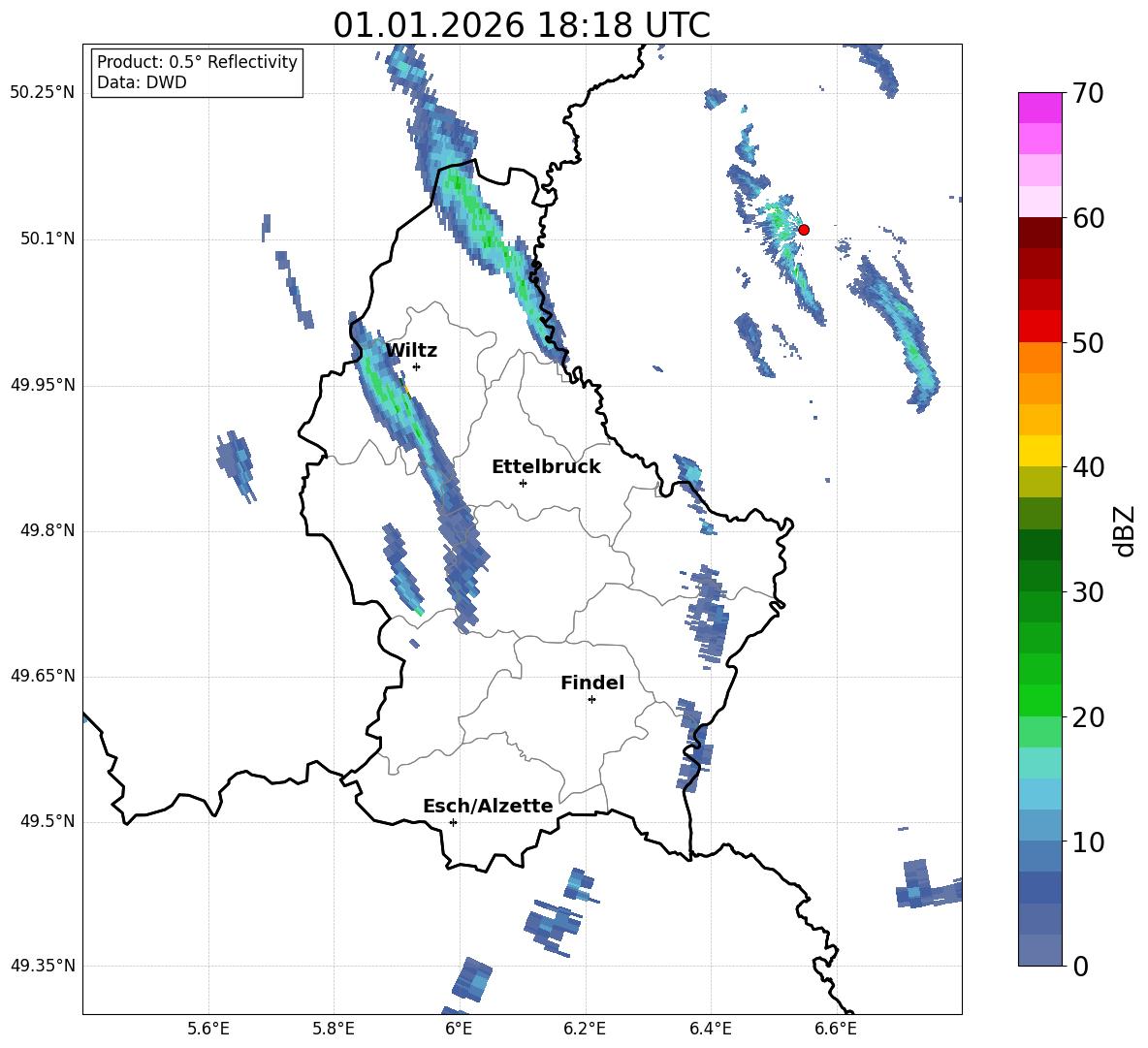Click the Findel station cross marker
Viewport: 1148px width, 1048px height.
(591, 700)
